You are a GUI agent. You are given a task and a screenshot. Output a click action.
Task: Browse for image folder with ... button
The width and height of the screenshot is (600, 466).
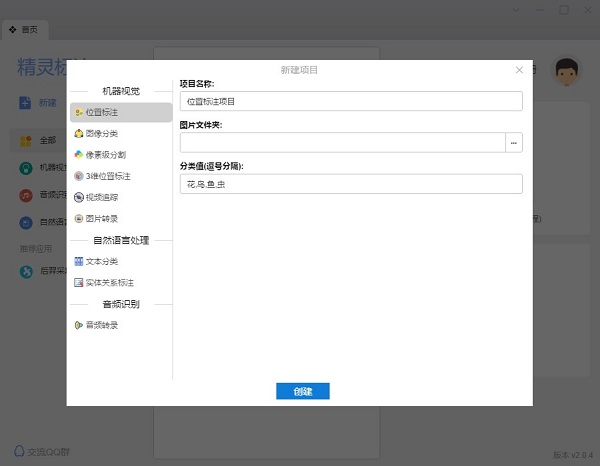(514, 143)
